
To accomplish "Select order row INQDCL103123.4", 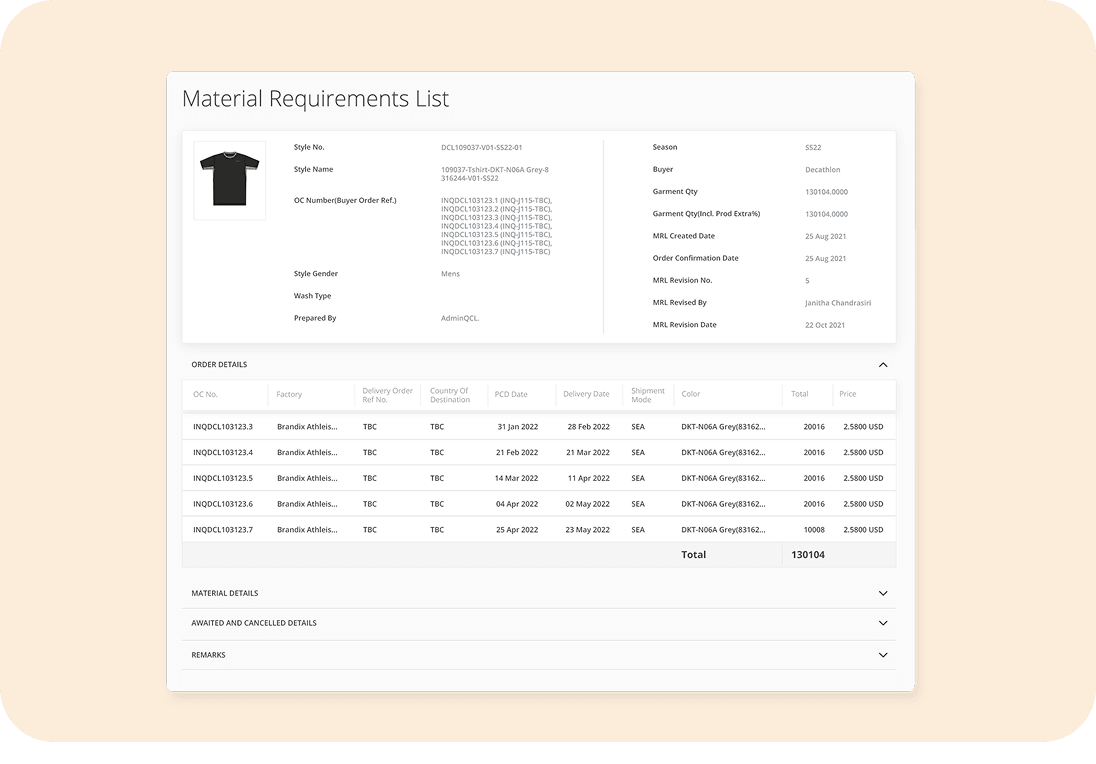I will click(223, 453).
